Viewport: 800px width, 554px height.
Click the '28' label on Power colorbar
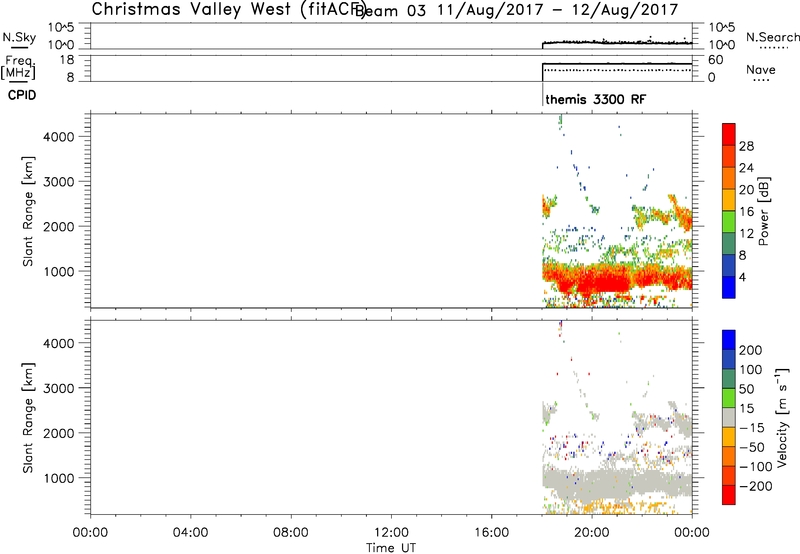coord(746,146)
